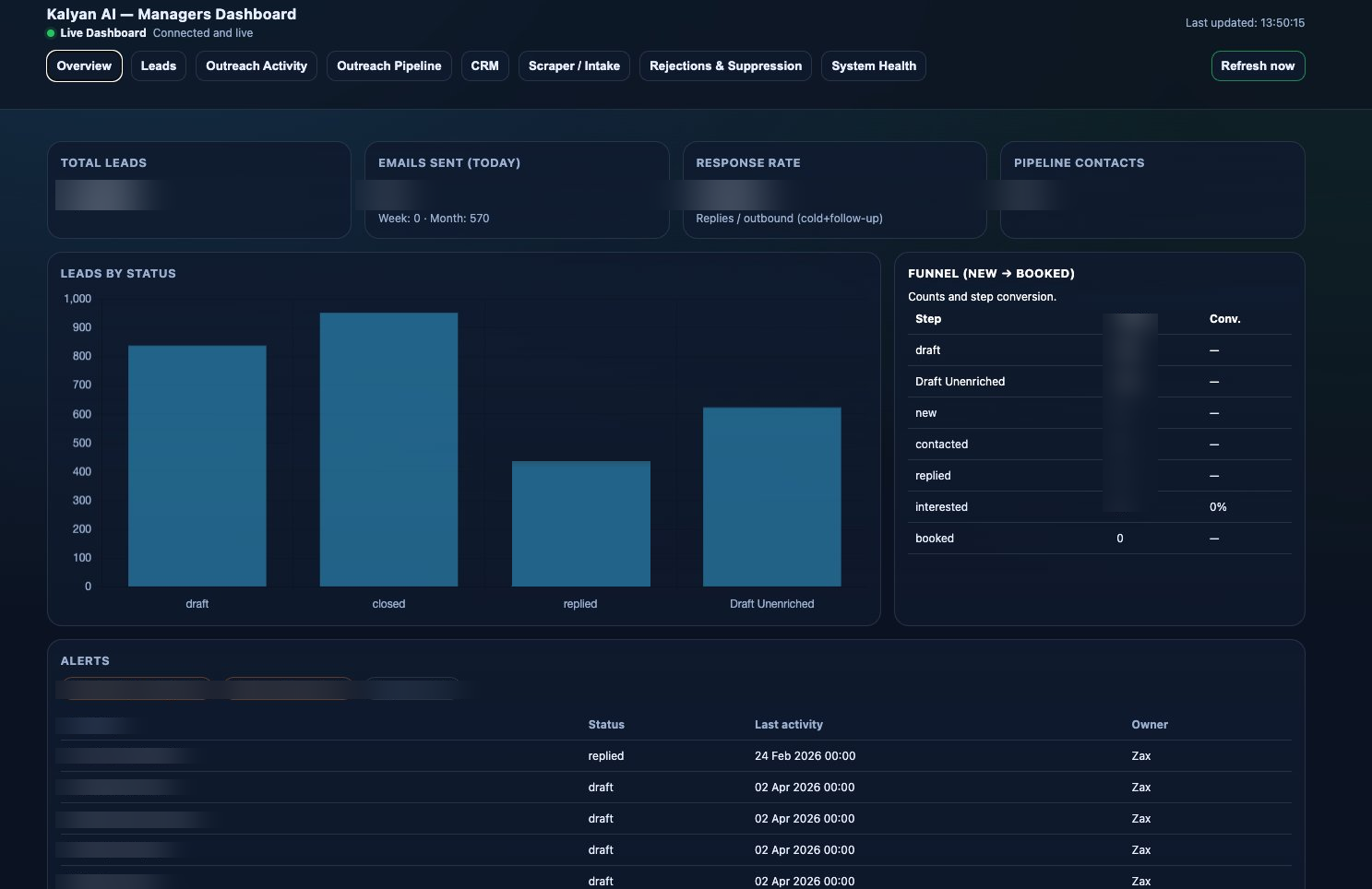The width and height of the screenshot is (1372, 889).
Task: Click the 'Last updated: 13:50:15' text
Action: click(1245, 23)
